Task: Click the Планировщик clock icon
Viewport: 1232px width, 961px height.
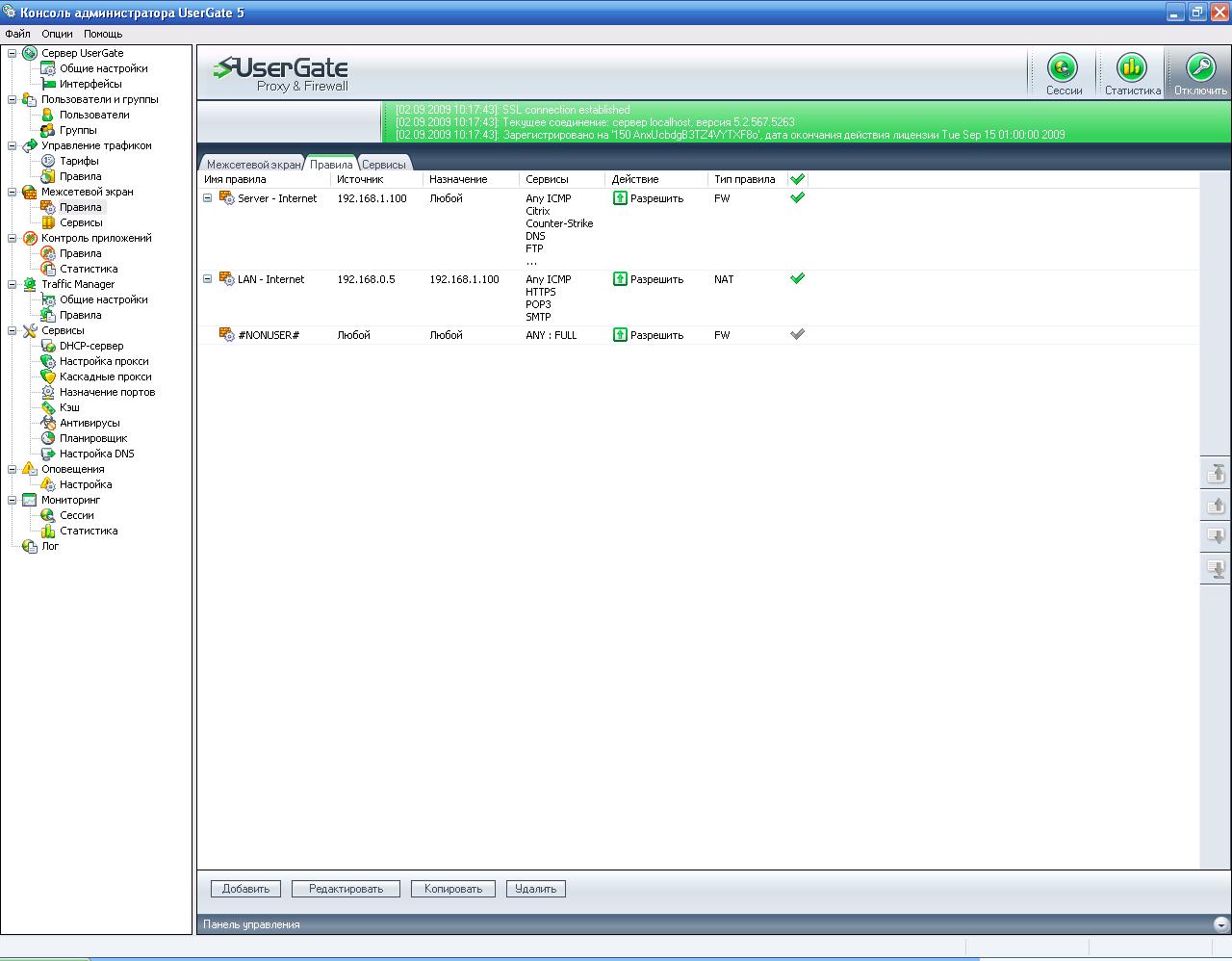Action: click(x=47, y=438)
